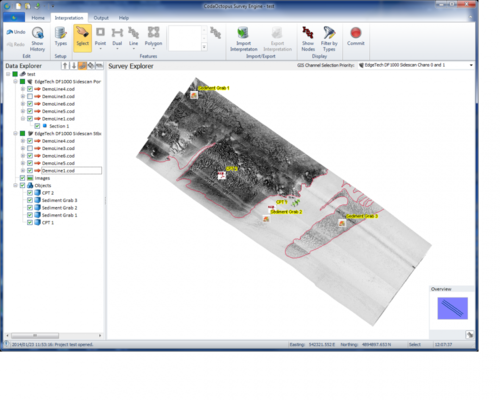
Task: Toggle Show Nodes display
Action: tap(308, 39)
